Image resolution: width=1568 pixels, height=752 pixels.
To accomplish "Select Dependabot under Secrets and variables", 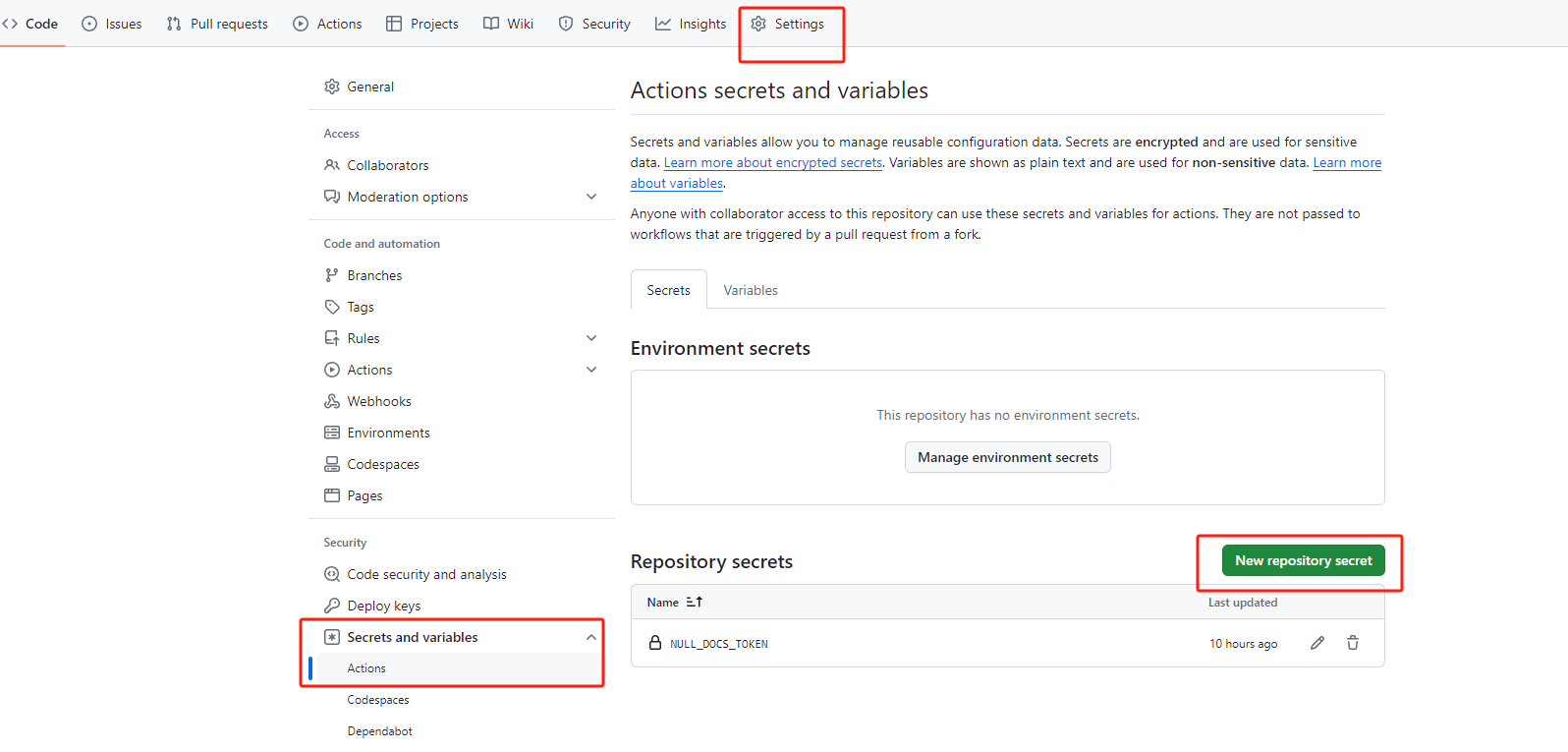I will click(379, 731).
